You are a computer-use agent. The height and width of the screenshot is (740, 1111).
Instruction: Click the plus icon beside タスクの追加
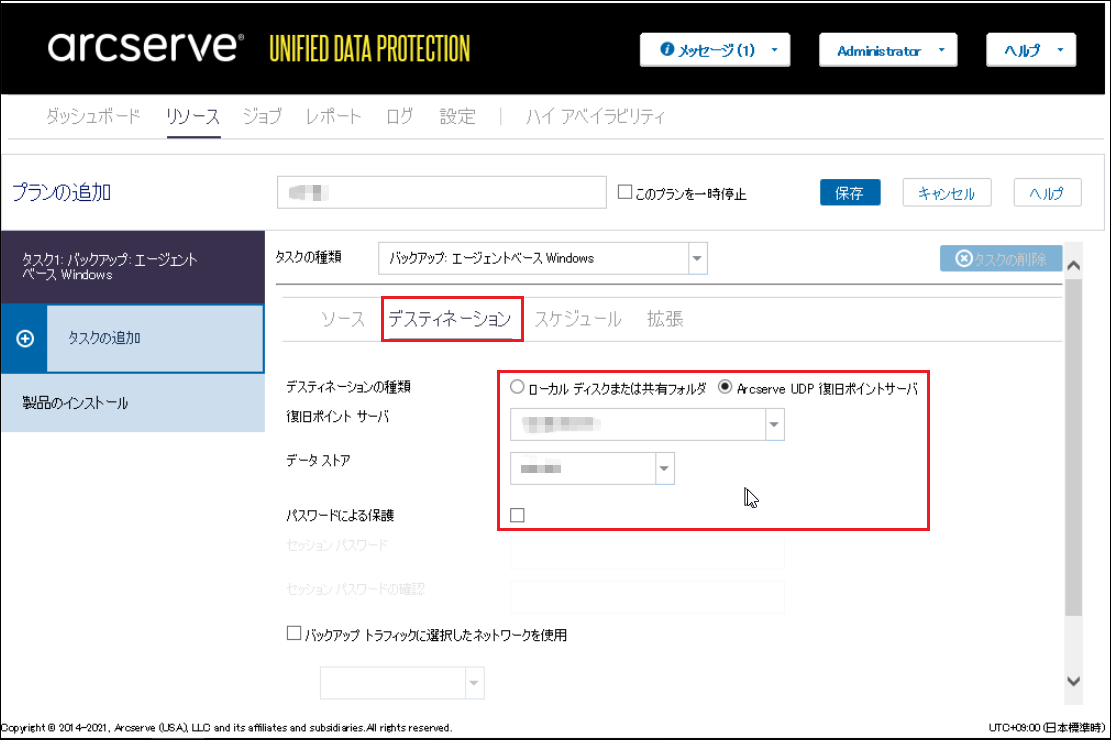click(25, 339)
